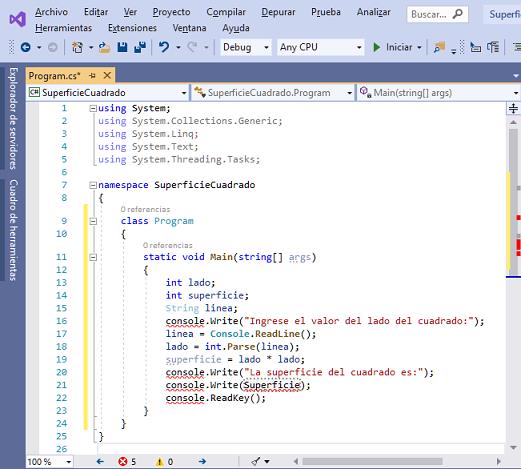521x469 pixels.
Task: Open the Herramientas menu
Action: (63, 28)
